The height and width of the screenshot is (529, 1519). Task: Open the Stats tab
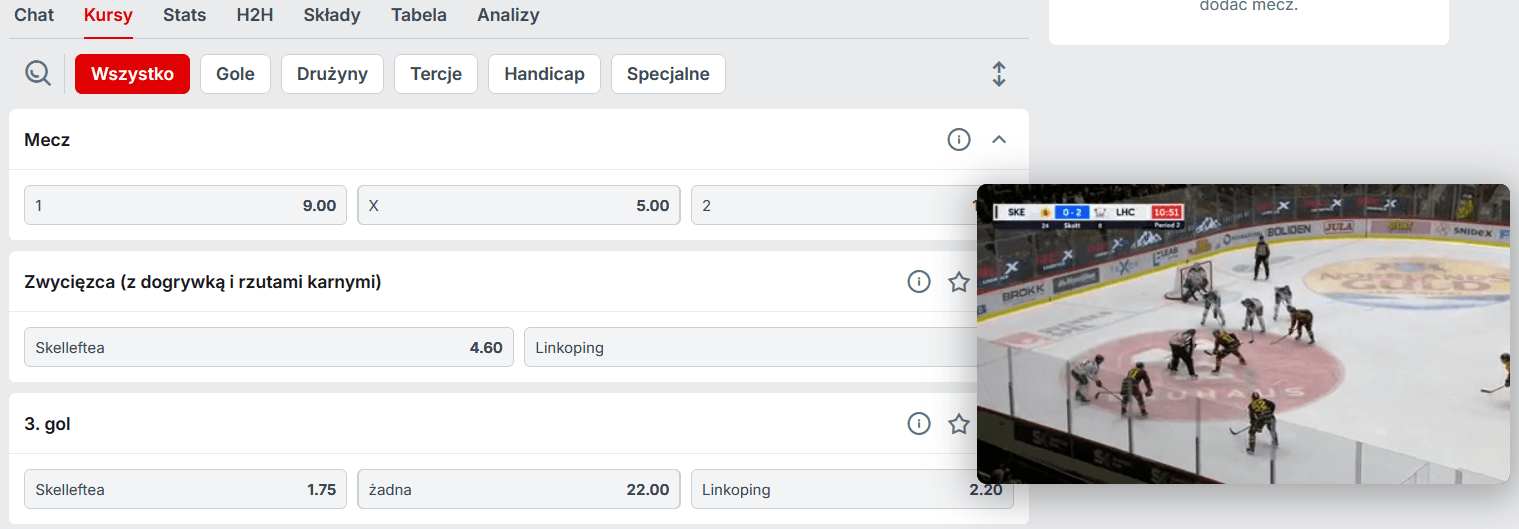185,15
